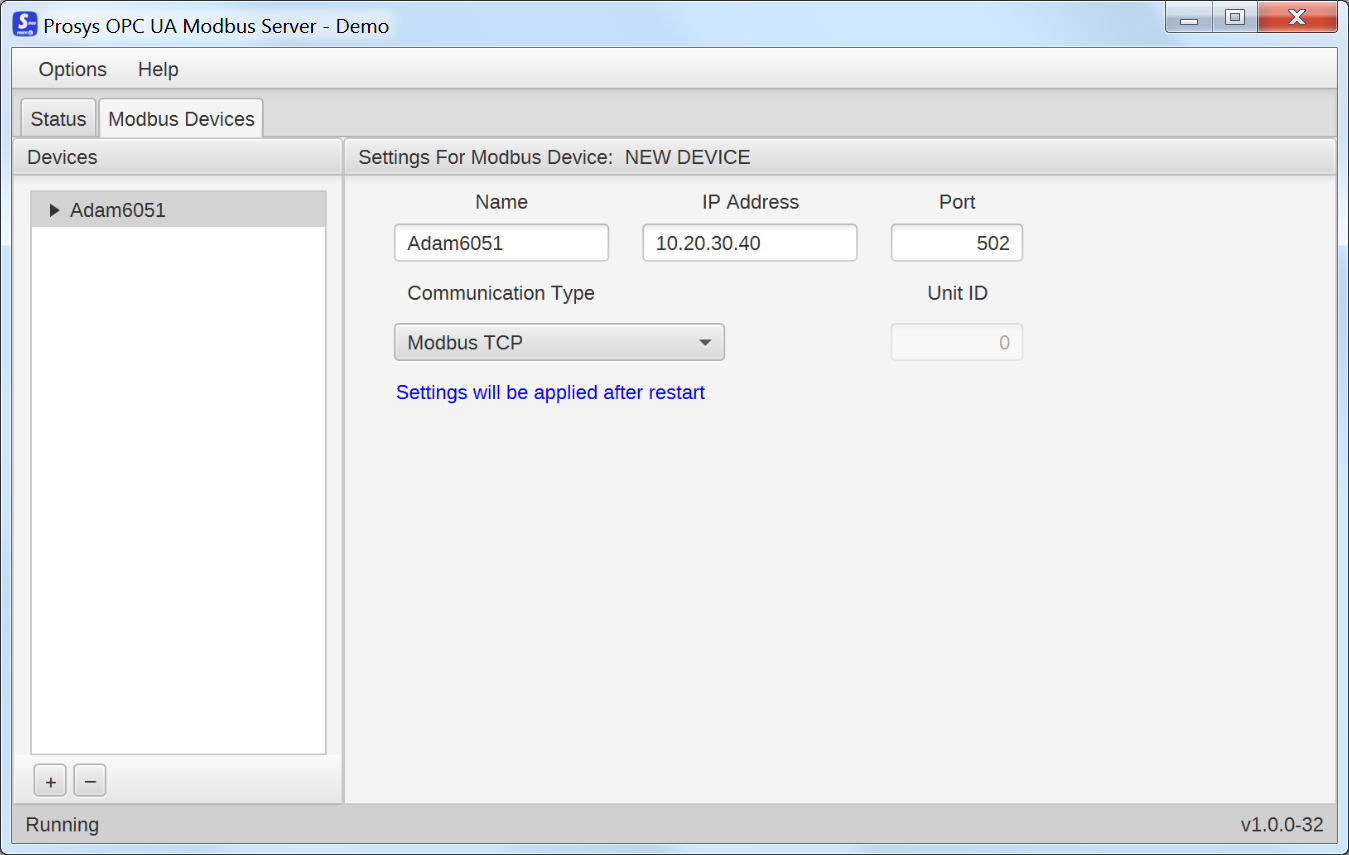The height and width of the screenshot is (855, 1349).
Task: Click the Name field containing Adam6051
Action: pos(501,243)
